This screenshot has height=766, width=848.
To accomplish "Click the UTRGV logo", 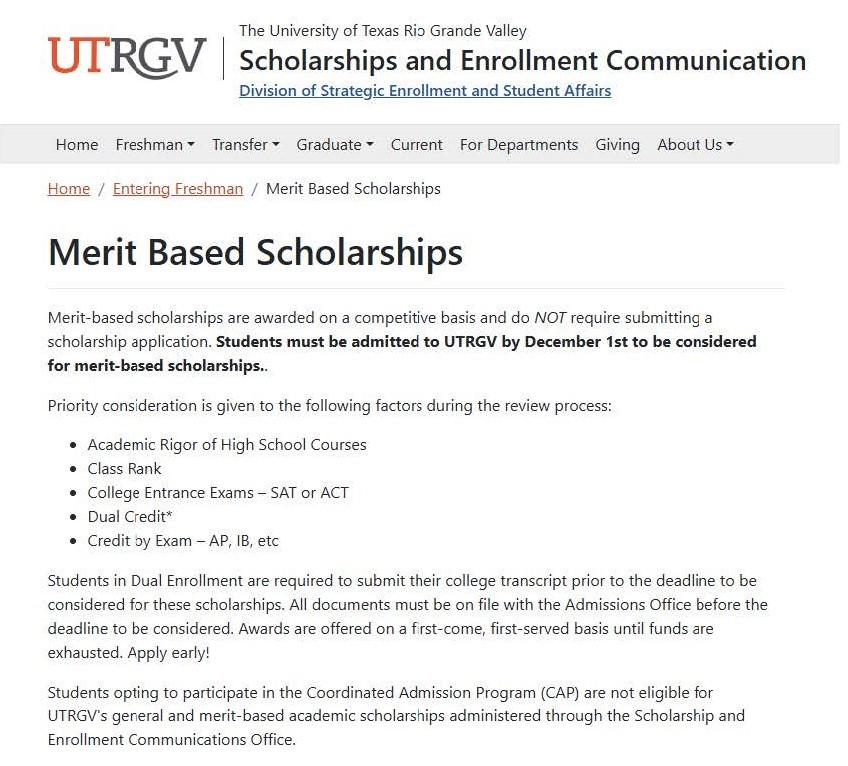I will 127,56.
